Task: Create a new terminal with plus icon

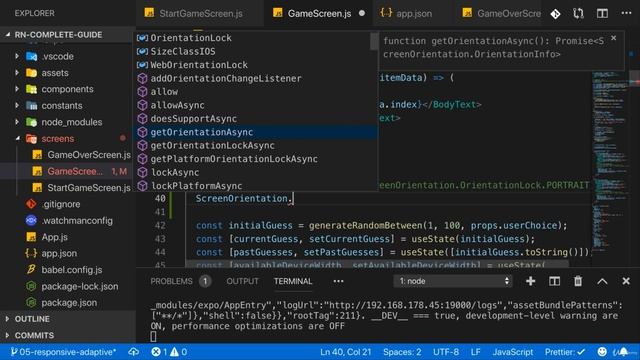Action: [x=531, y=281]
